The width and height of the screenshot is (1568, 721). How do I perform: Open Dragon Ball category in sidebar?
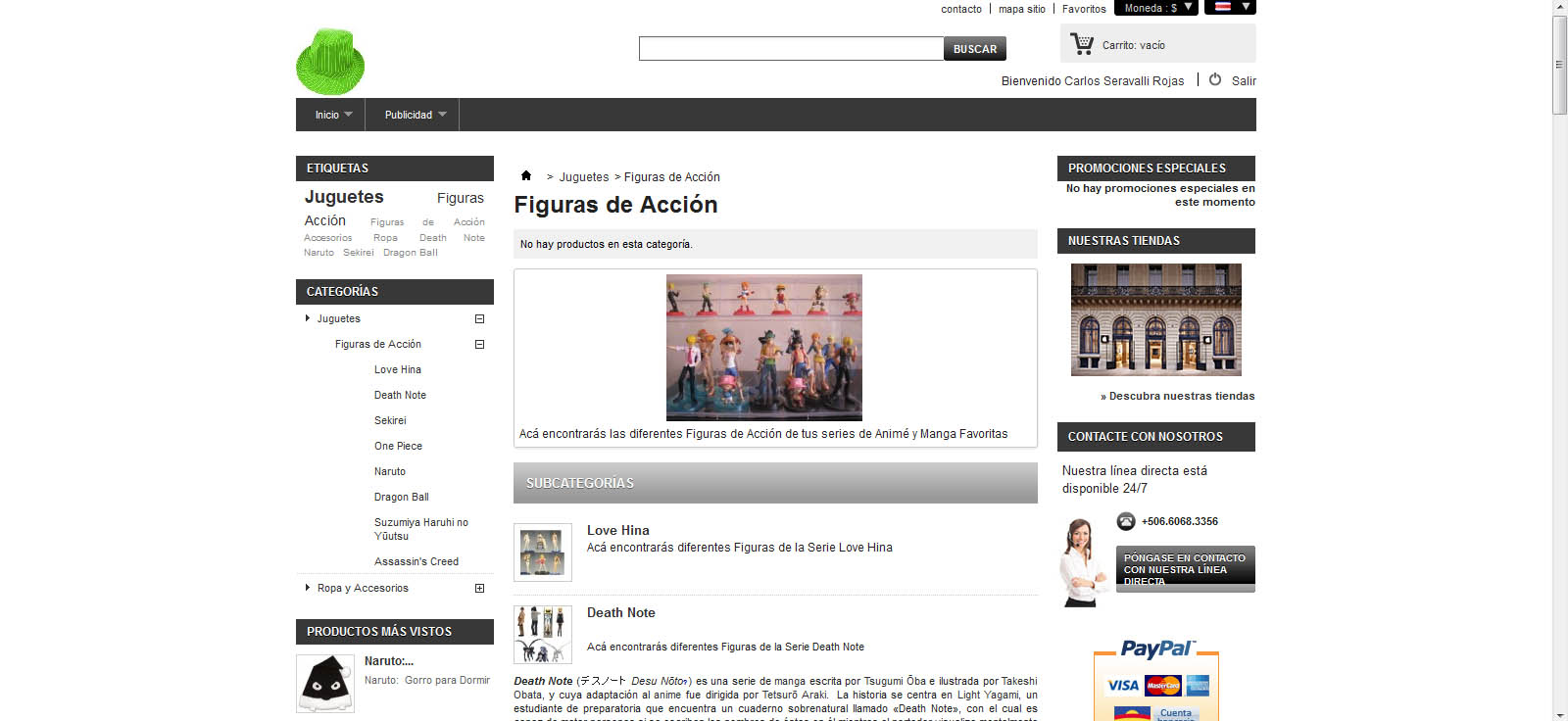click(x=402, y=497)
